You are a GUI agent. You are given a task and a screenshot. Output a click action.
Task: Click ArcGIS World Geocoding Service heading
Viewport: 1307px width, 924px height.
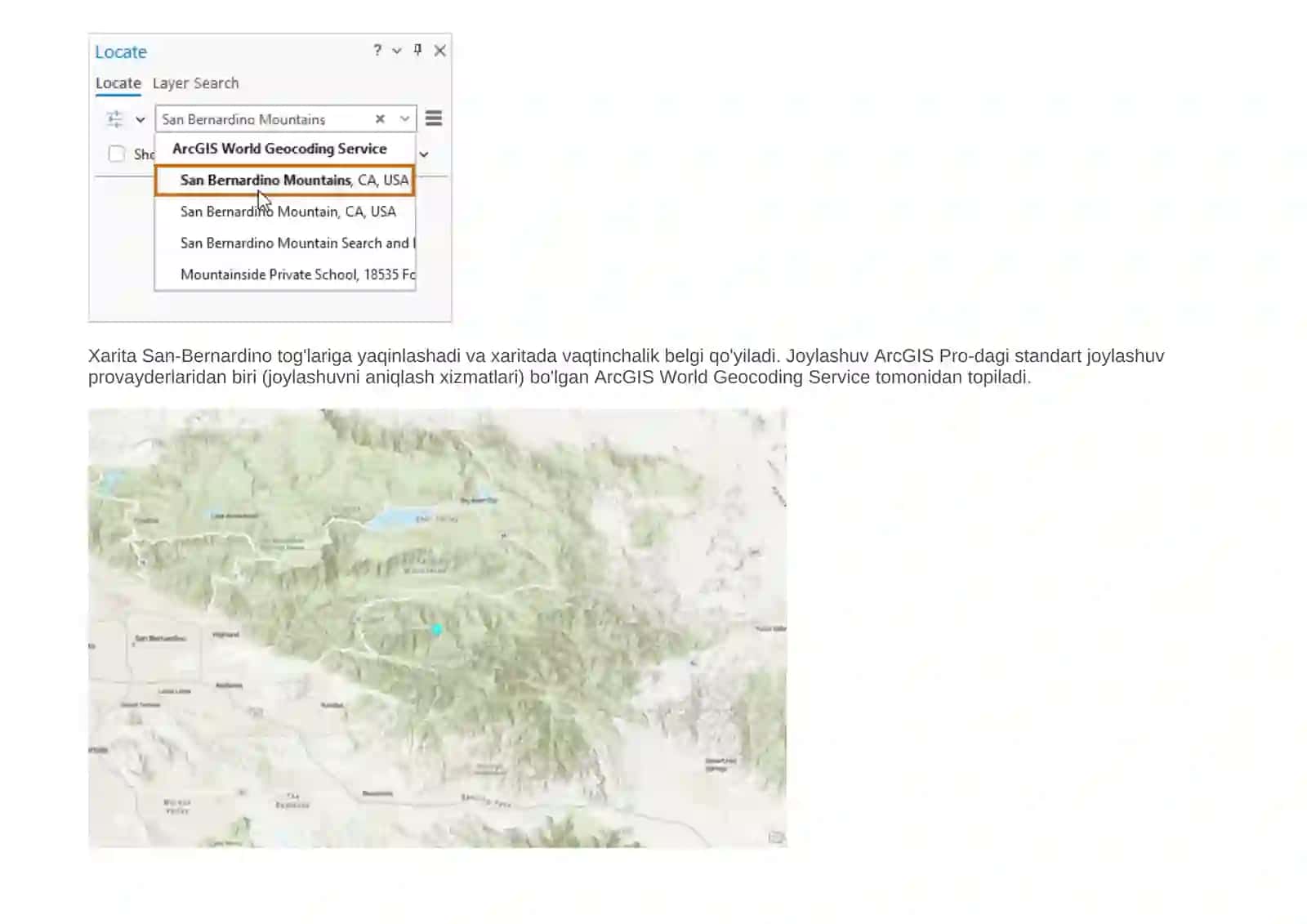[x=279, y=149]
